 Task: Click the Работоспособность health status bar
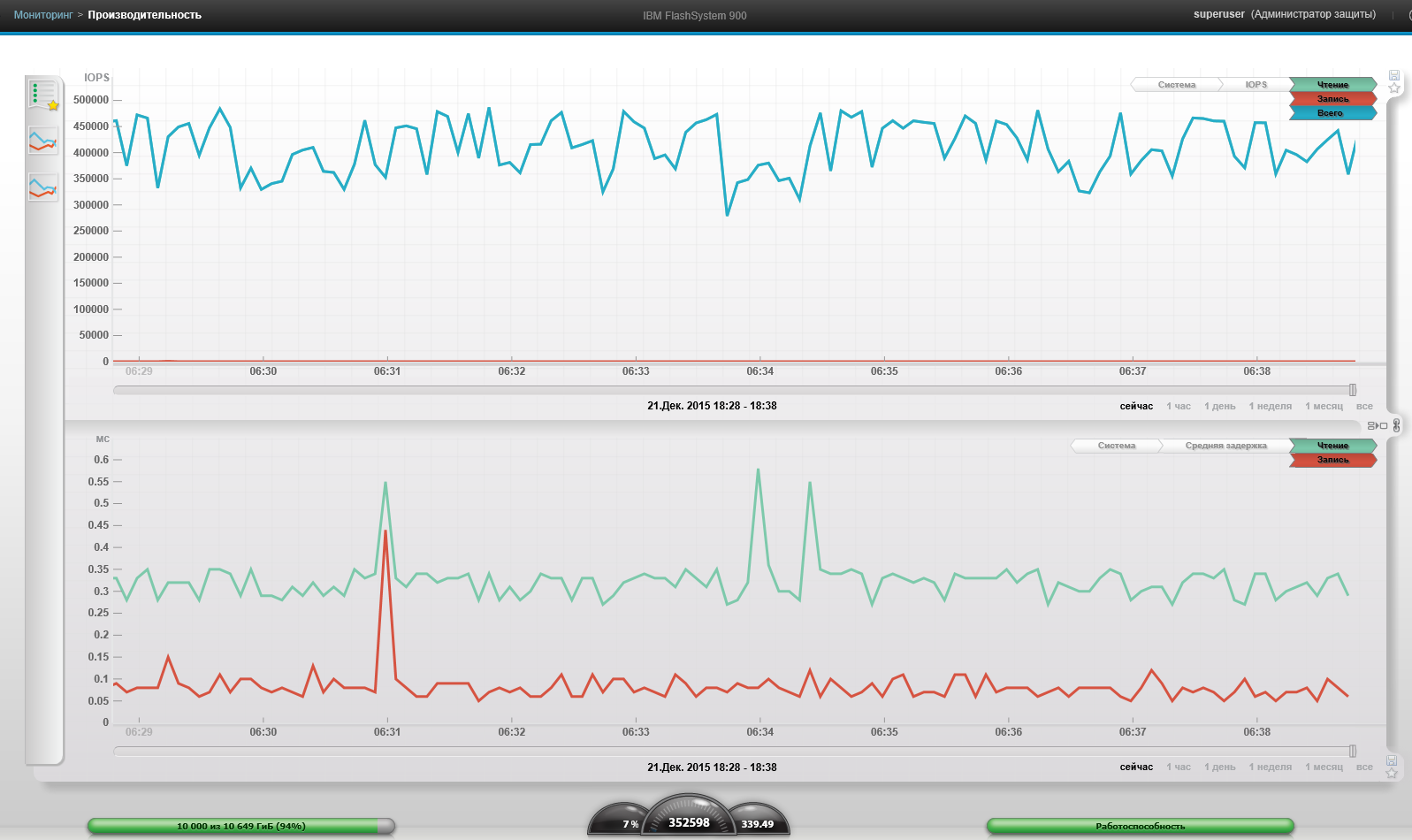click(1141, 826)
